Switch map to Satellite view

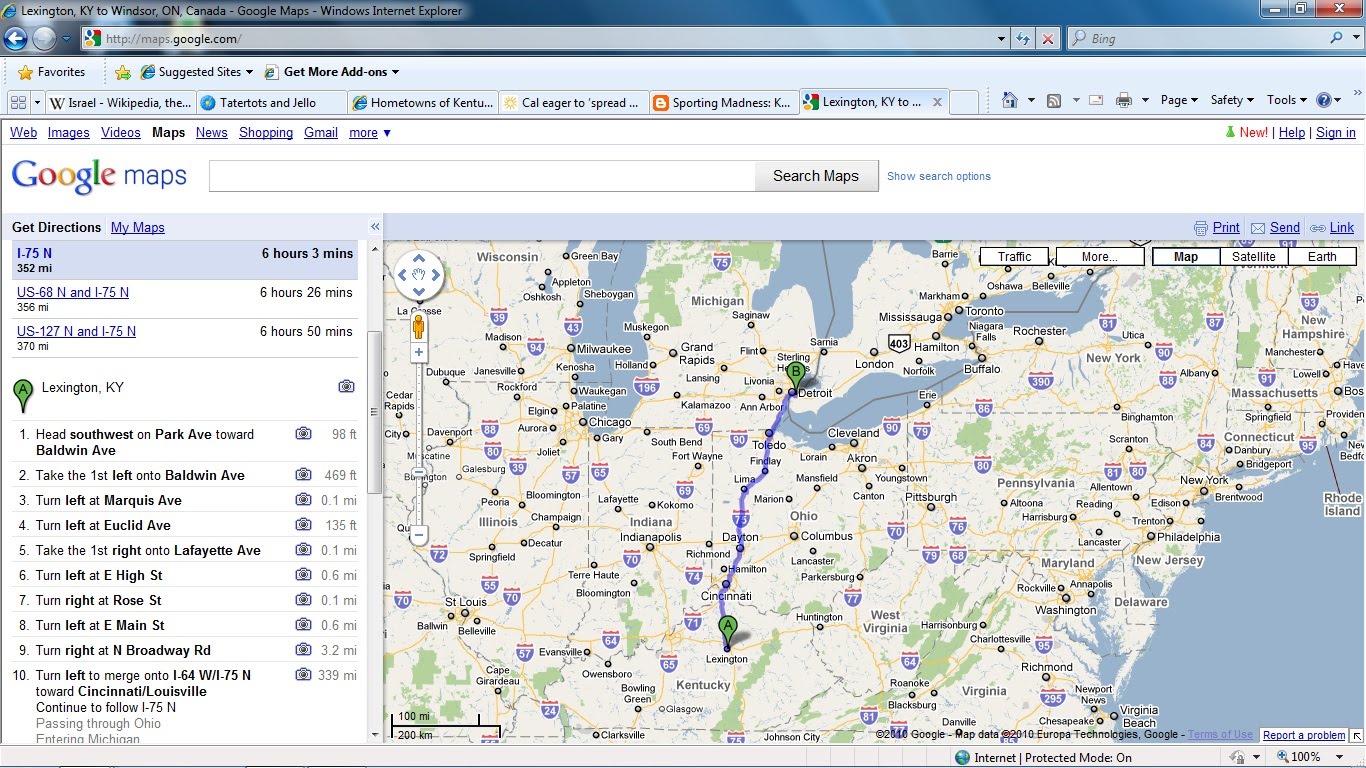coord(1253,257)
